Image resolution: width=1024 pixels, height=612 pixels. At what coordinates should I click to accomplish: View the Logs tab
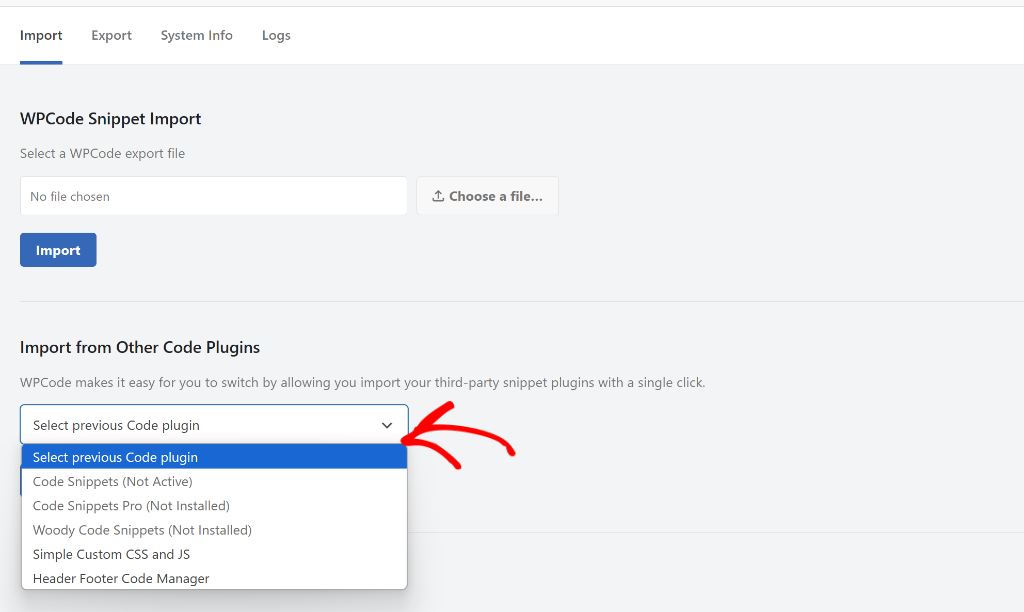pos(276,35)
